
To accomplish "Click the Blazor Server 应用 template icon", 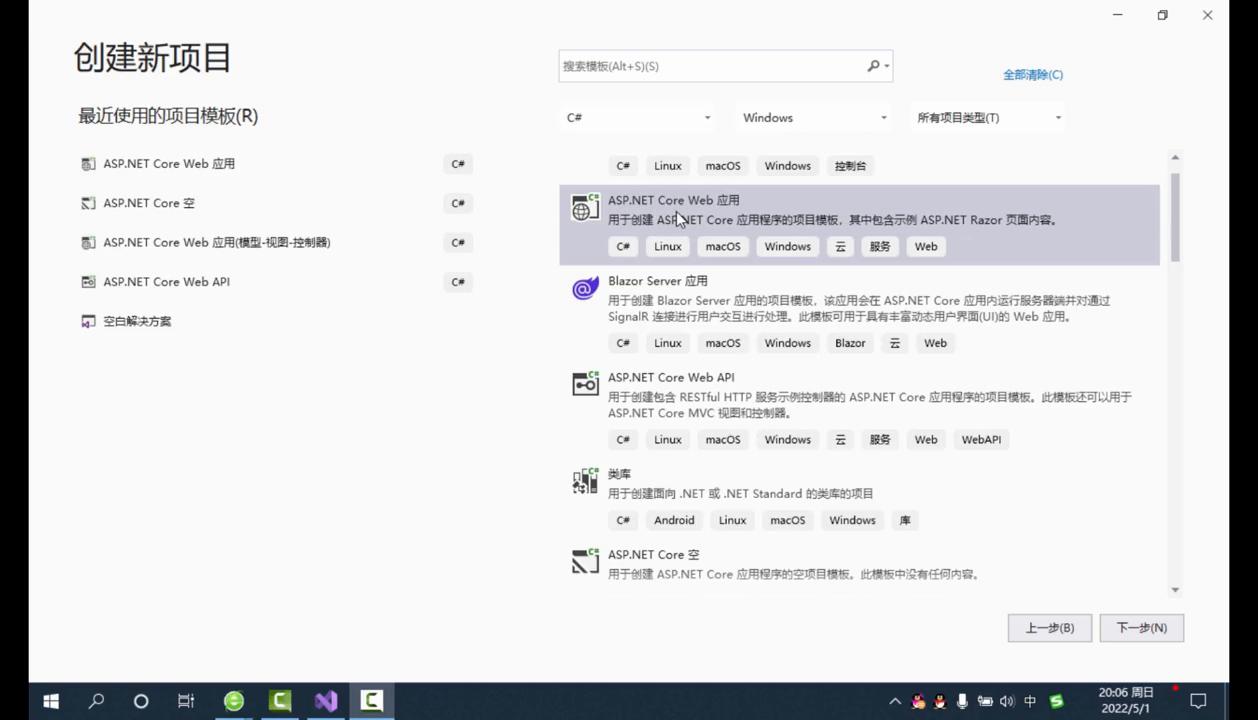I will [x=585, y=288].
